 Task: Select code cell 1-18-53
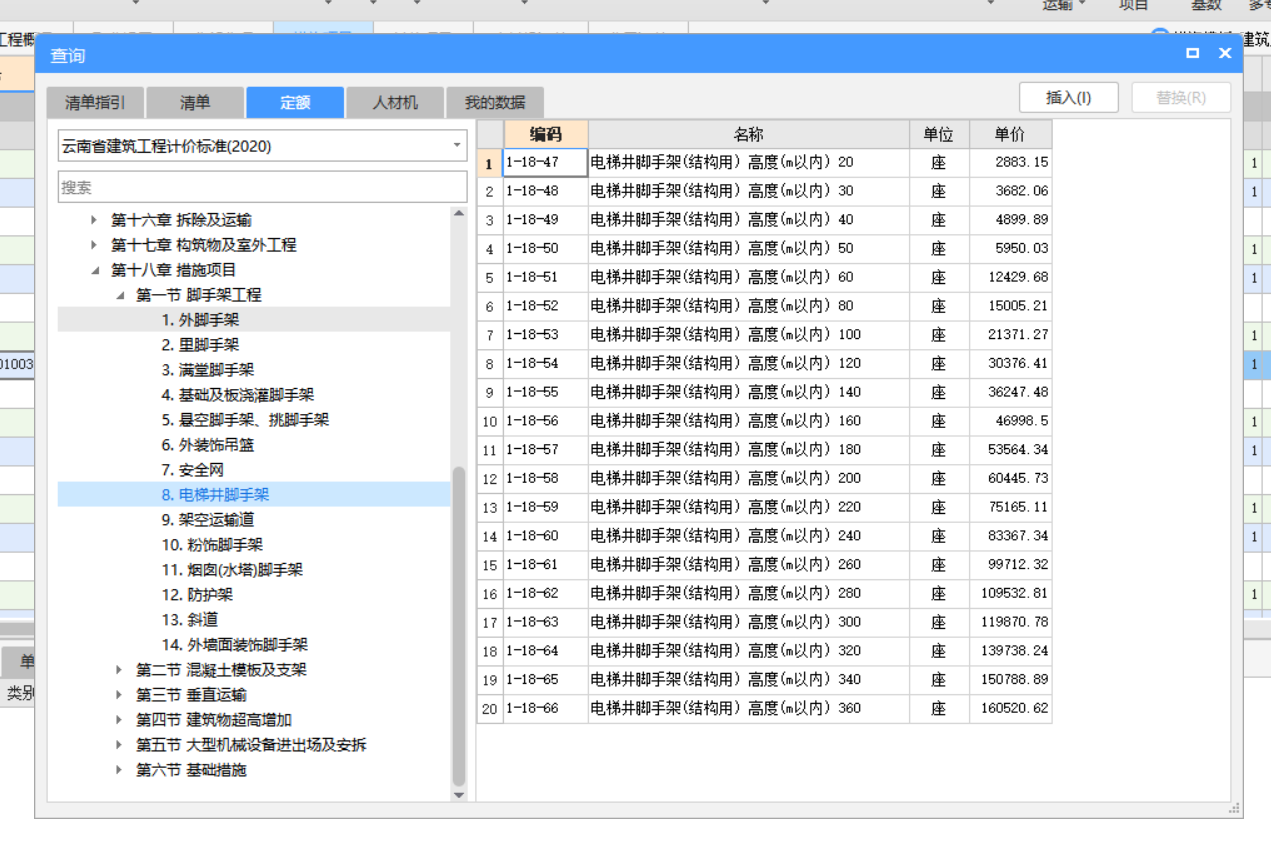546,334
